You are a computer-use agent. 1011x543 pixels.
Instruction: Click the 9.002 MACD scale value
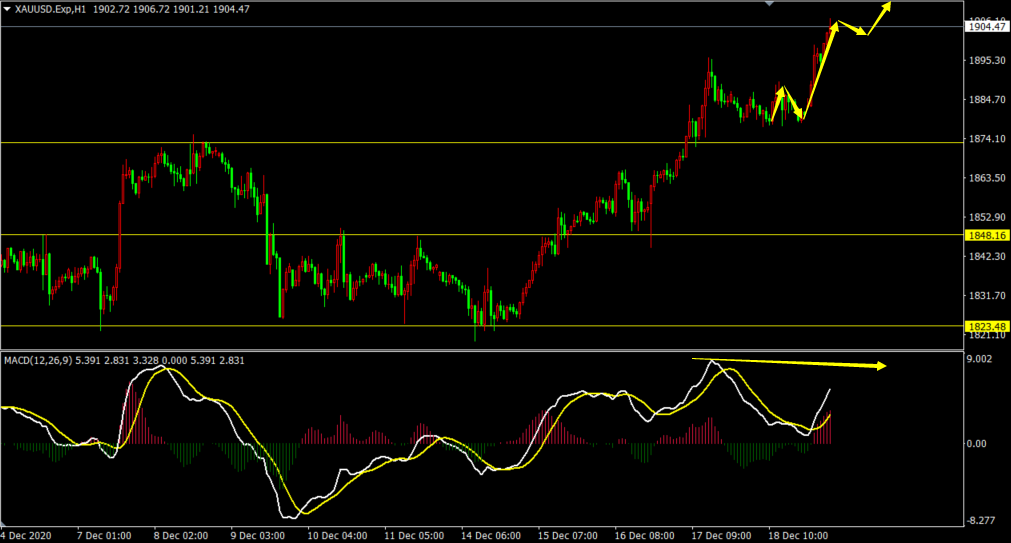(x=980, y=359)
